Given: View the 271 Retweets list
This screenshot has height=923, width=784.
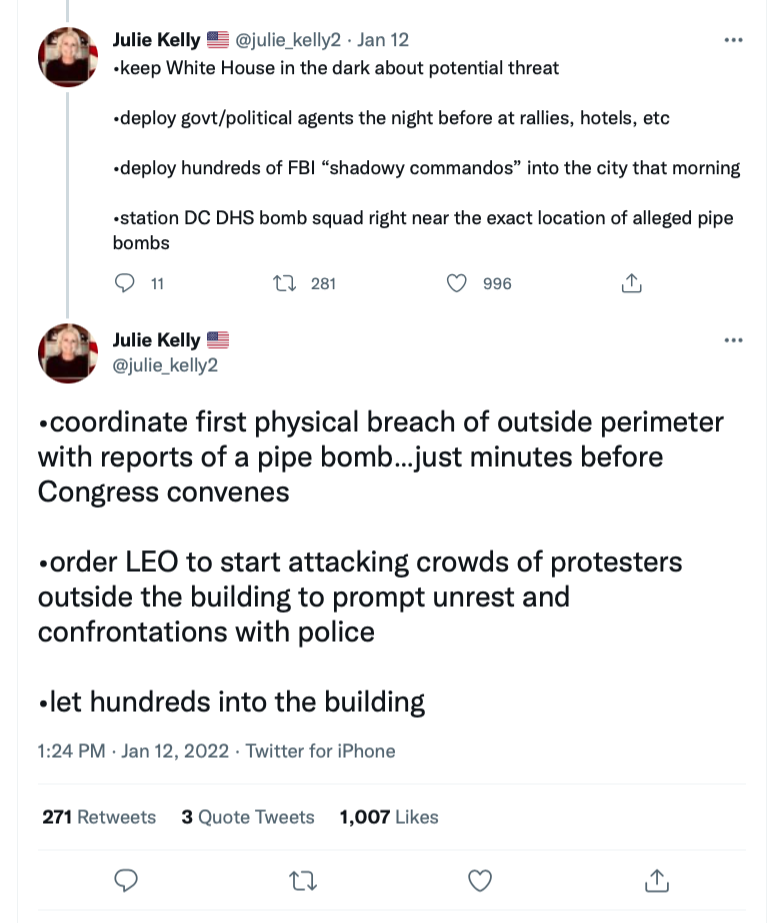Looking at the screenshot, I should coord(99,817).
